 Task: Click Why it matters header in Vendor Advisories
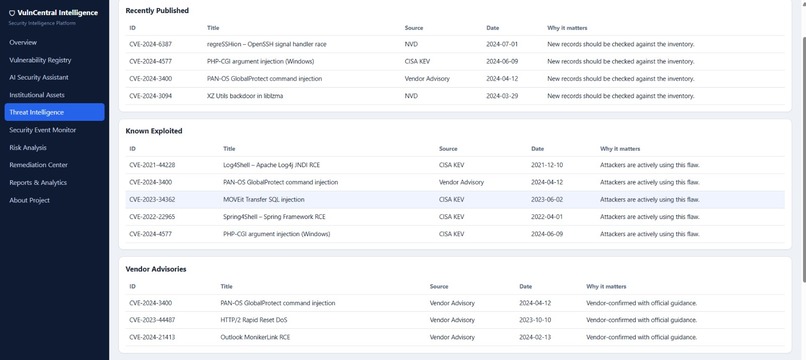coord(606,286)
